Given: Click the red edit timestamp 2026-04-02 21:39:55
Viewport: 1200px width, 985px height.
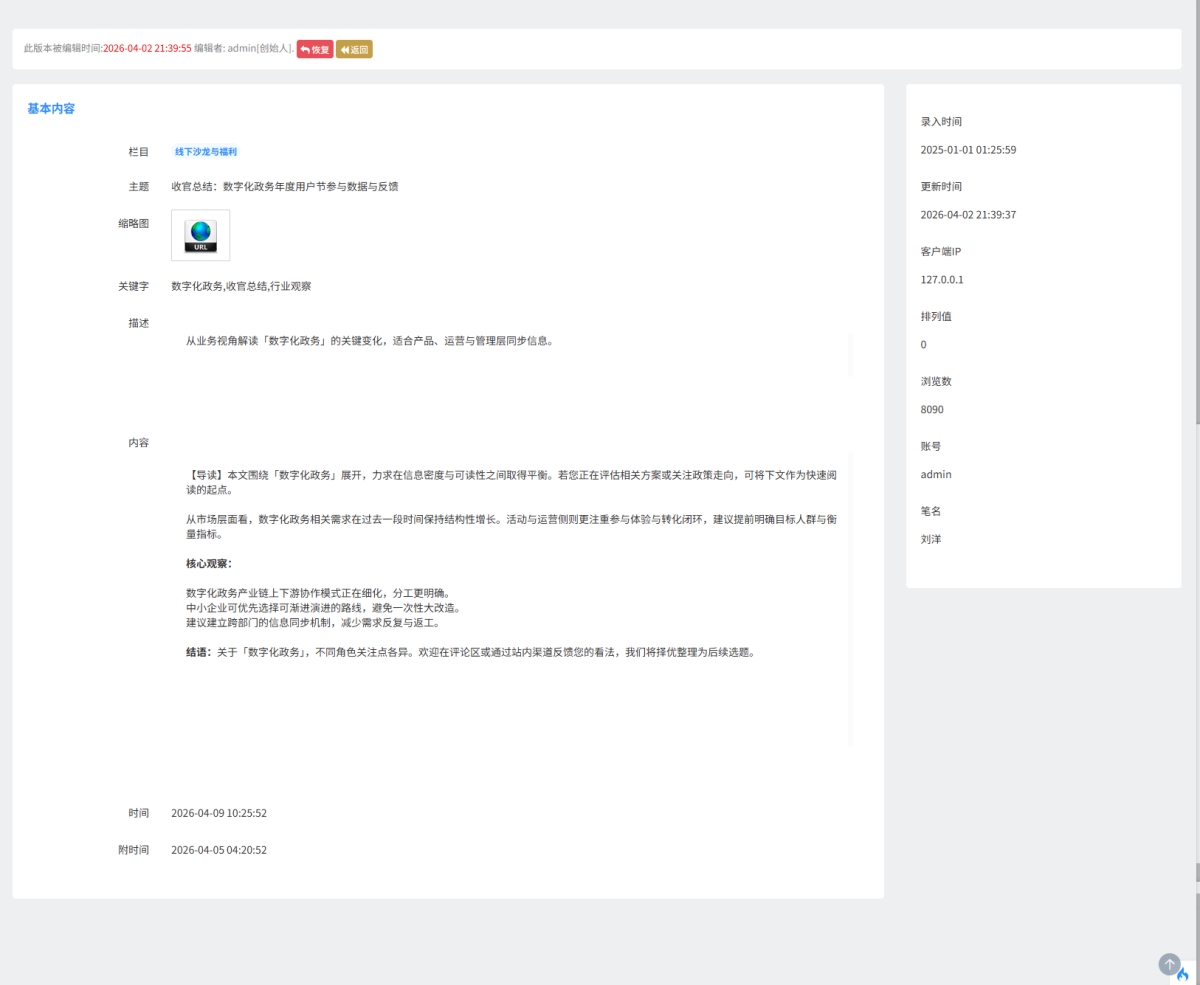Looking at the screenshot, I should pos(147,49).
